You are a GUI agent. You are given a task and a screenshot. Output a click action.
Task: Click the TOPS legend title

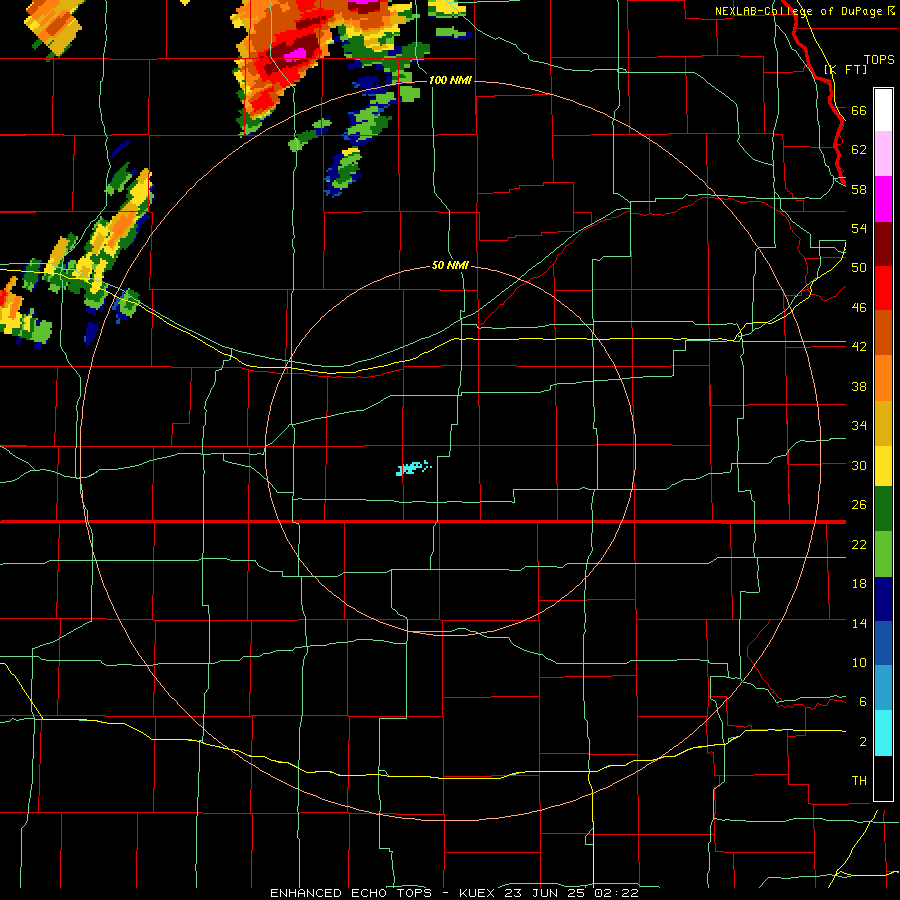tap(879, 60)
